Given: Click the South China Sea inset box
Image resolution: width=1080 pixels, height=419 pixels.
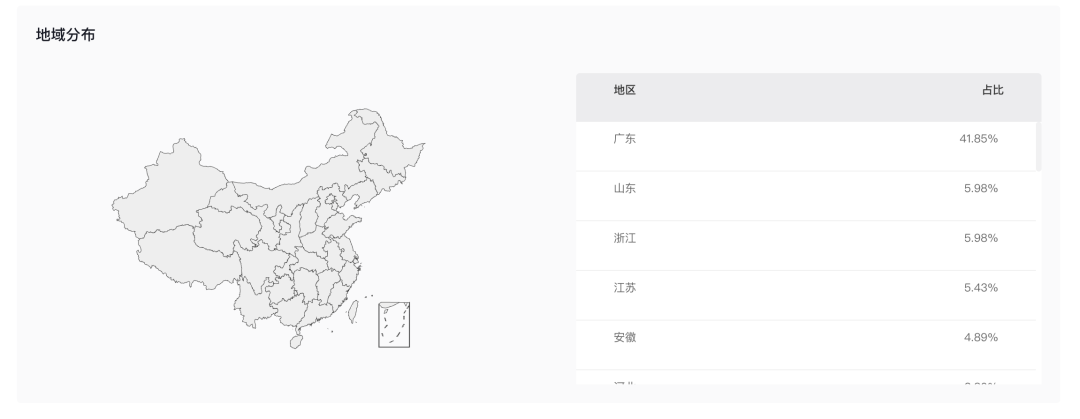Looking at the screenshot, I should (394, 325).
